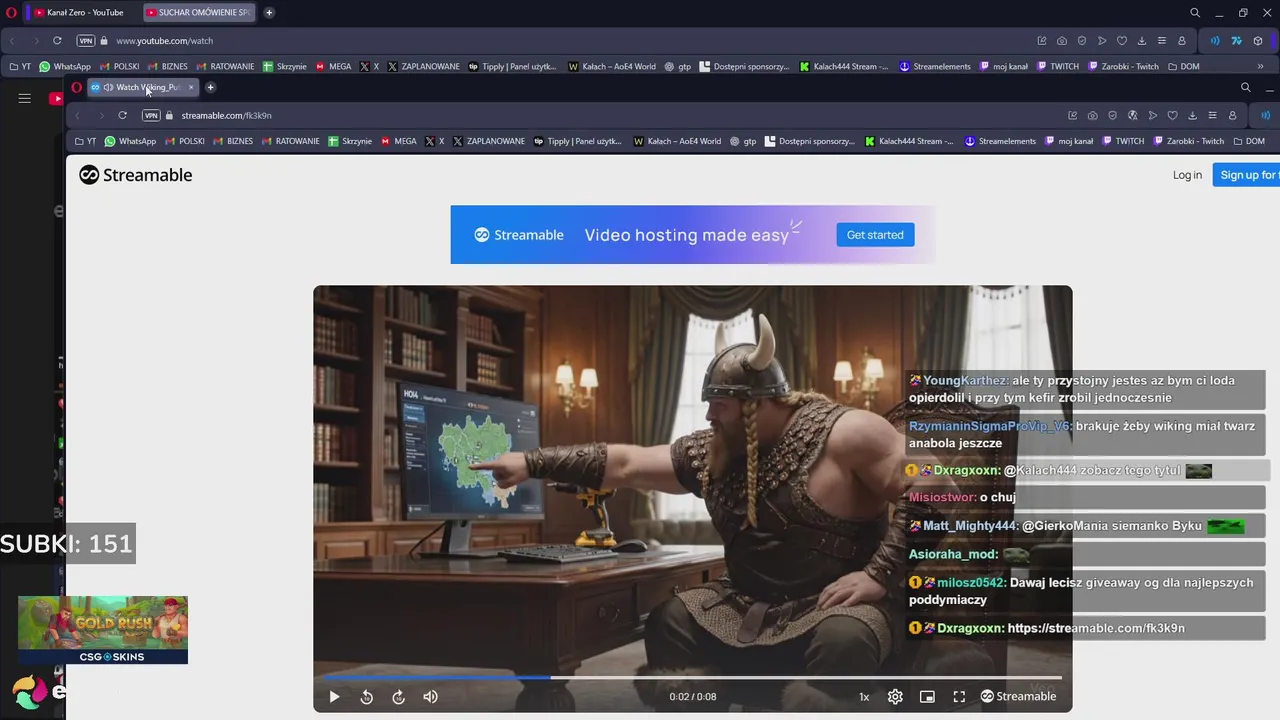Open WhatsApp bookmark in Streamable window
This screenshot has height=720, width=1280.
[x=130, y=141]
